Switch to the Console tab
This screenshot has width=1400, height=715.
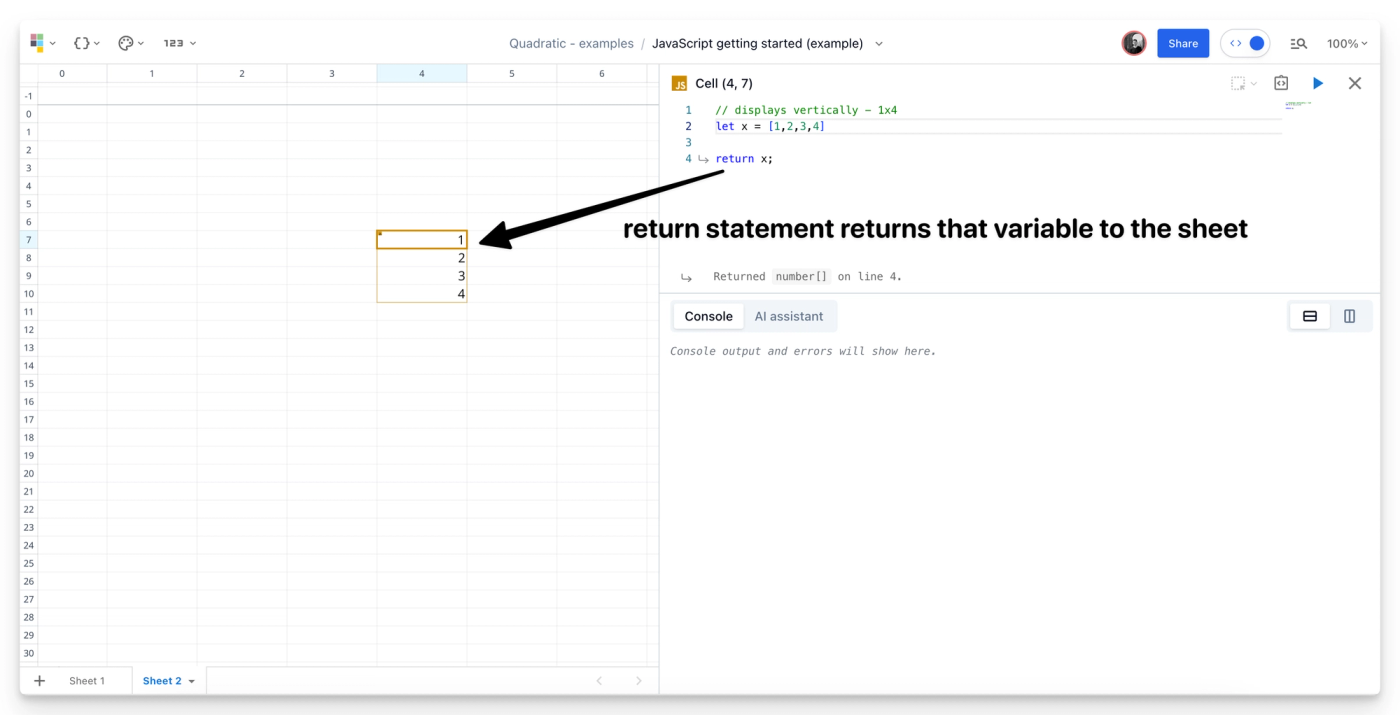(x=708, y=316)
